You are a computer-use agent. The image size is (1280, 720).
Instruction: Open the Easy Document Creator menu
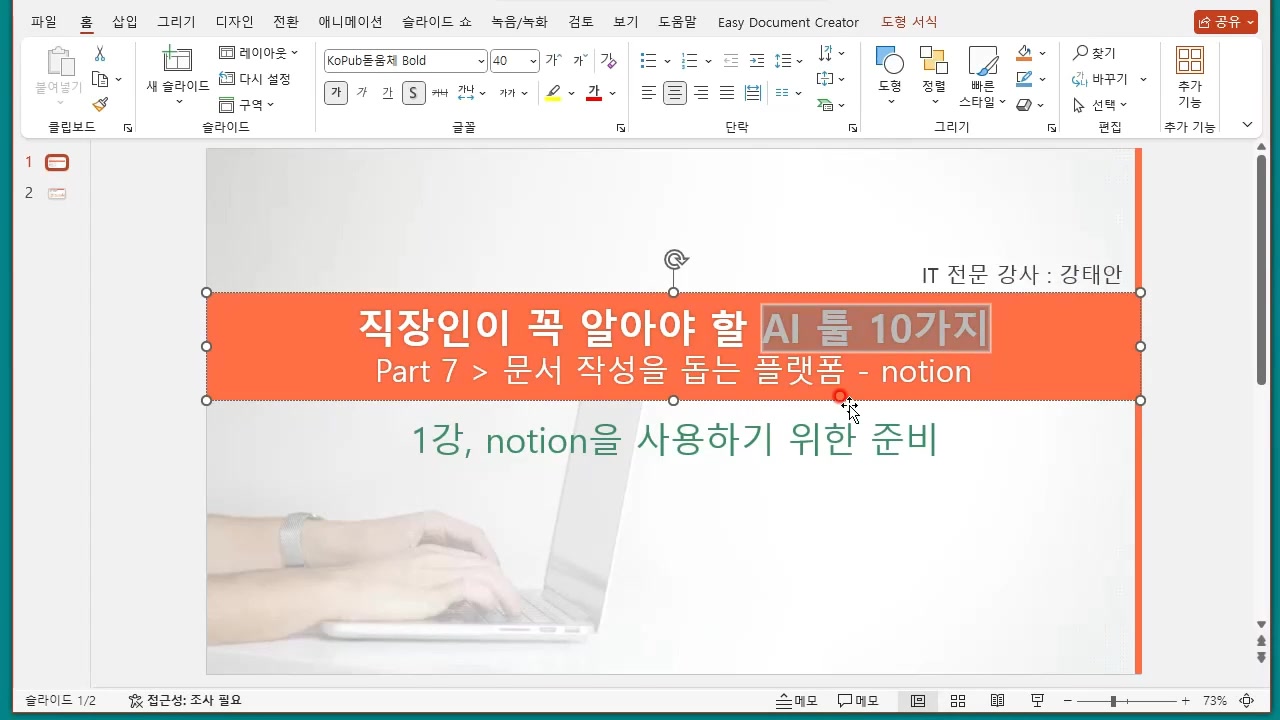pyautogui.click(x=788, y=21)
